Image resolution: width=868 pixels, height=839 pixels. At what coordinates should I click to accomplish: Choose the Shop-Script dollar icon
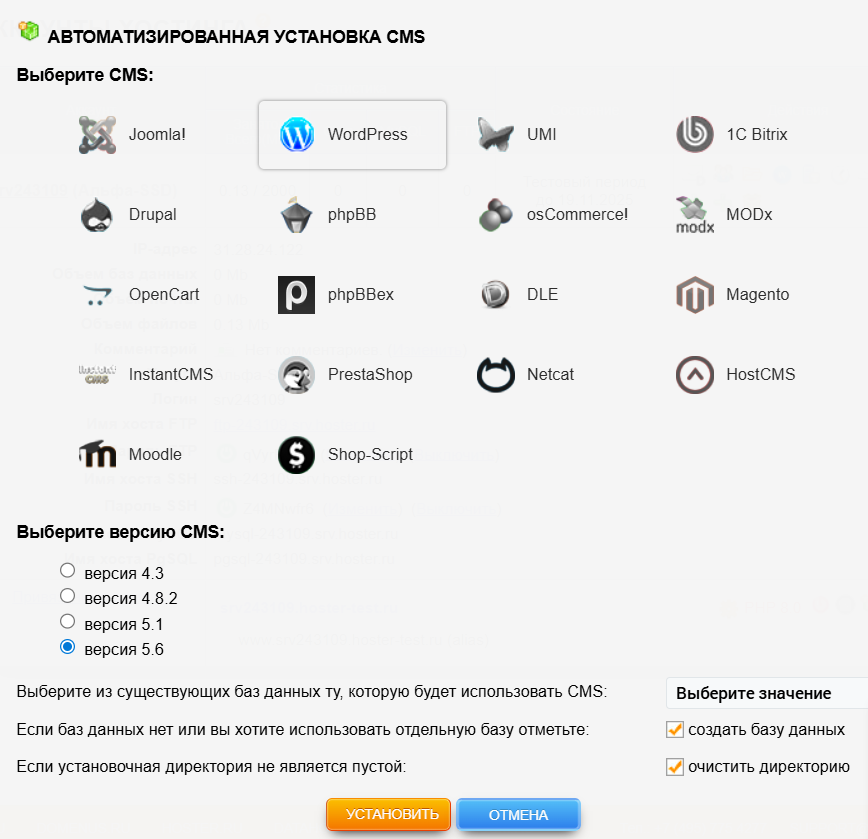(x=297, y=455)
